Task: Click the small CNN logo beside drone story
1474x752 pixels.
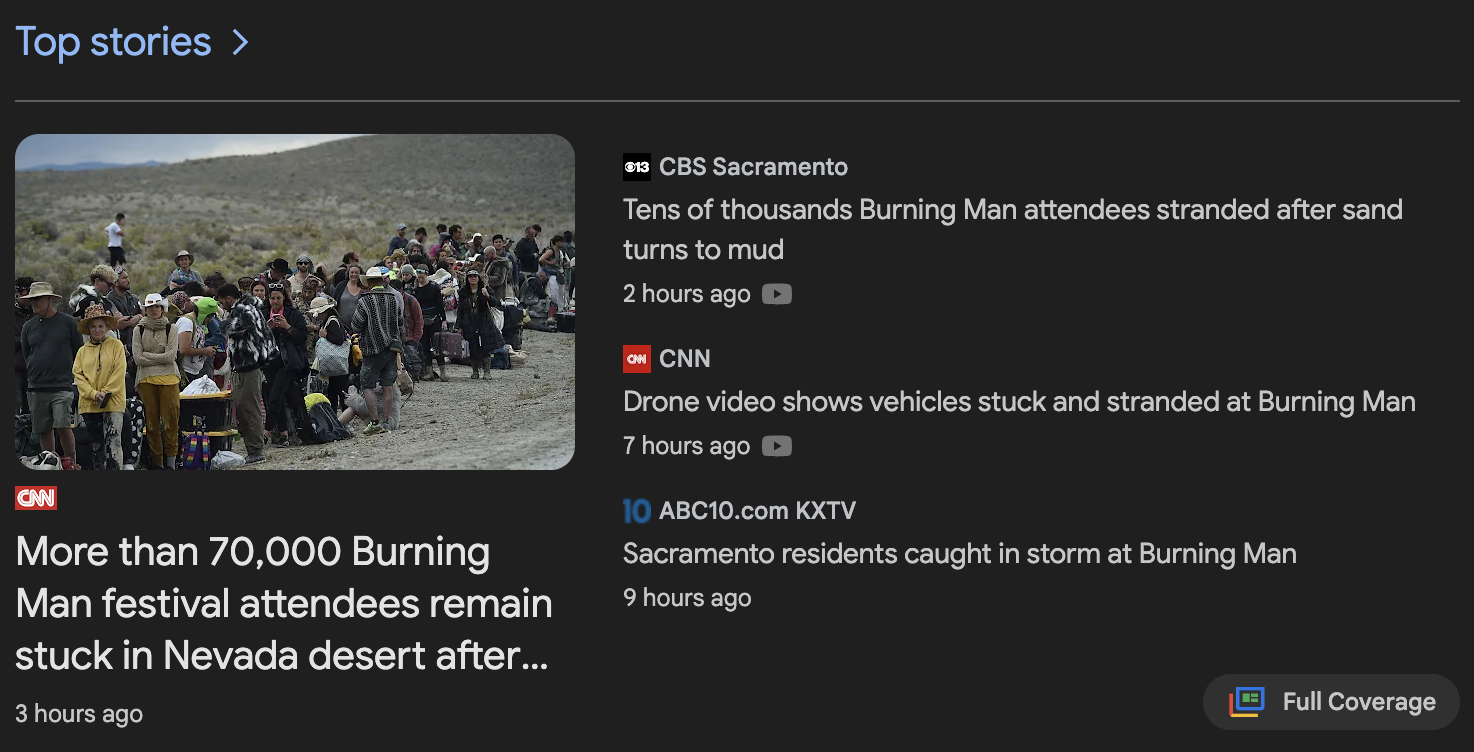Action: pos(636,359)
